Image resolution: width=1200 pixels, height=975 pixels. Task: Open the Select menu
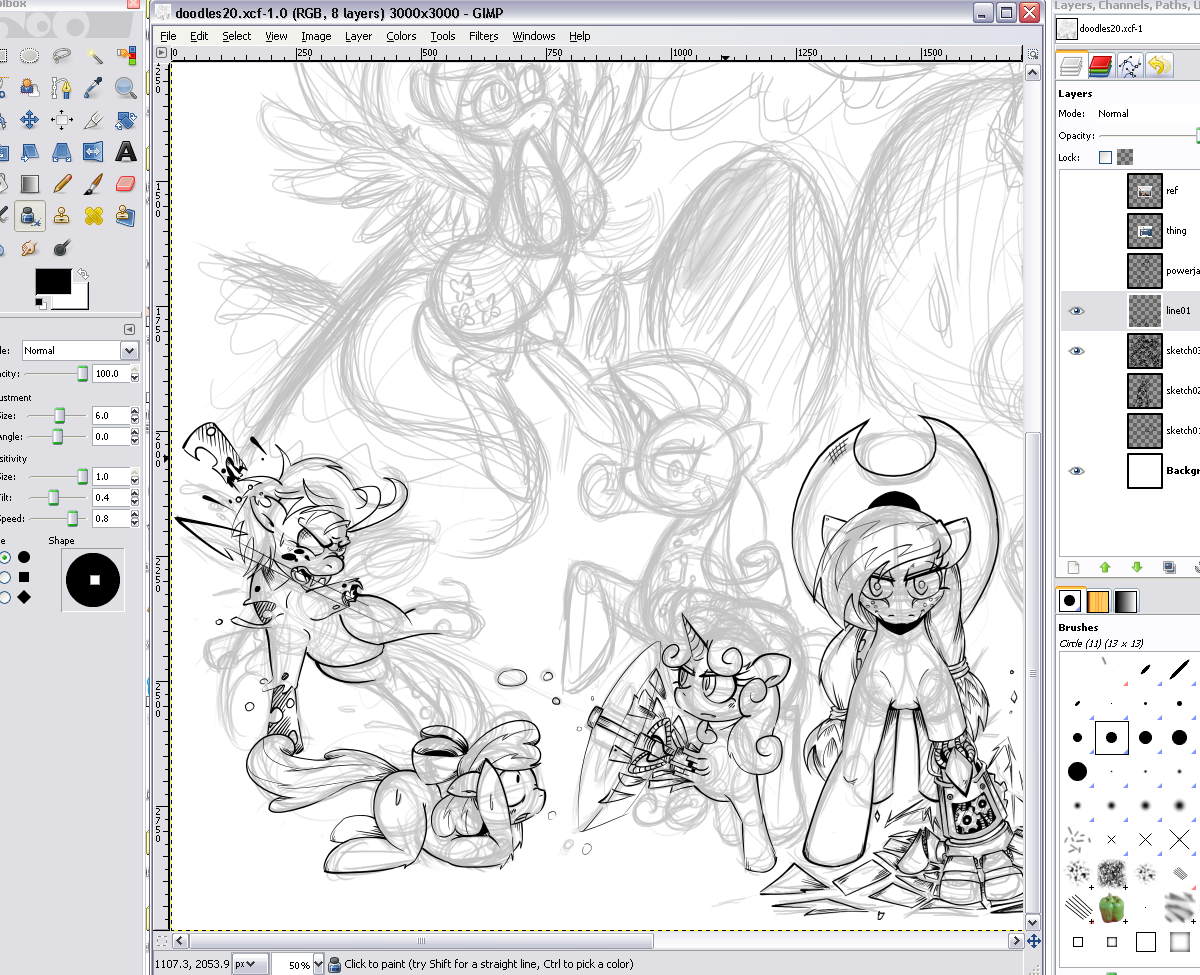(237, 36)
